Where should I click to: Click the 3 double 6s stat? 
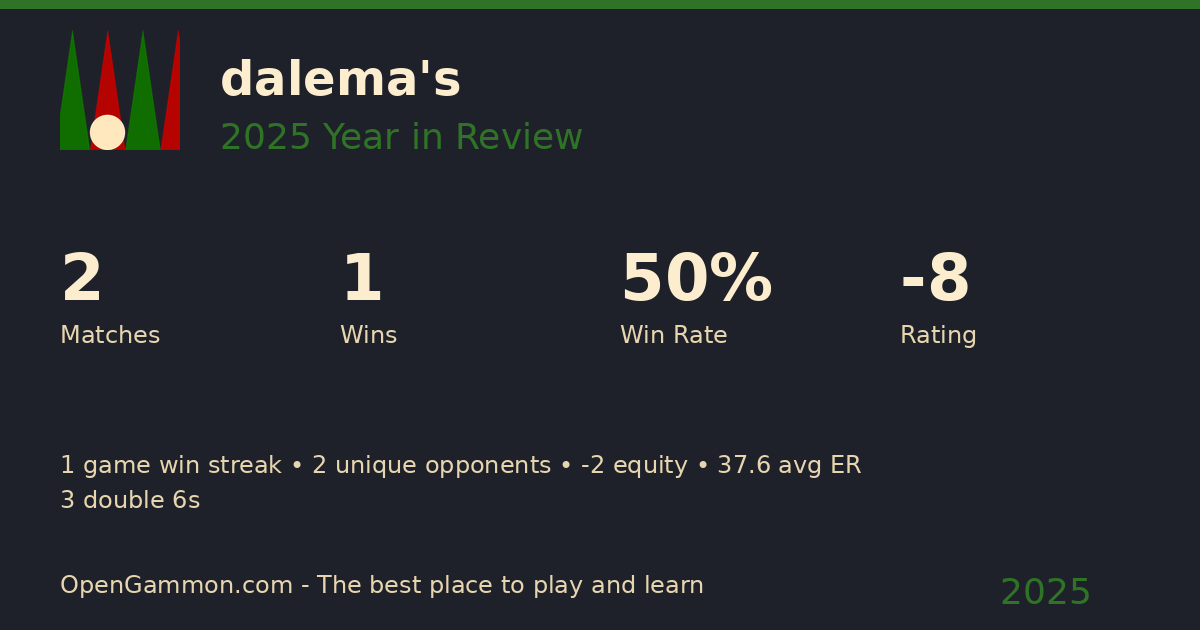[130, 501]
